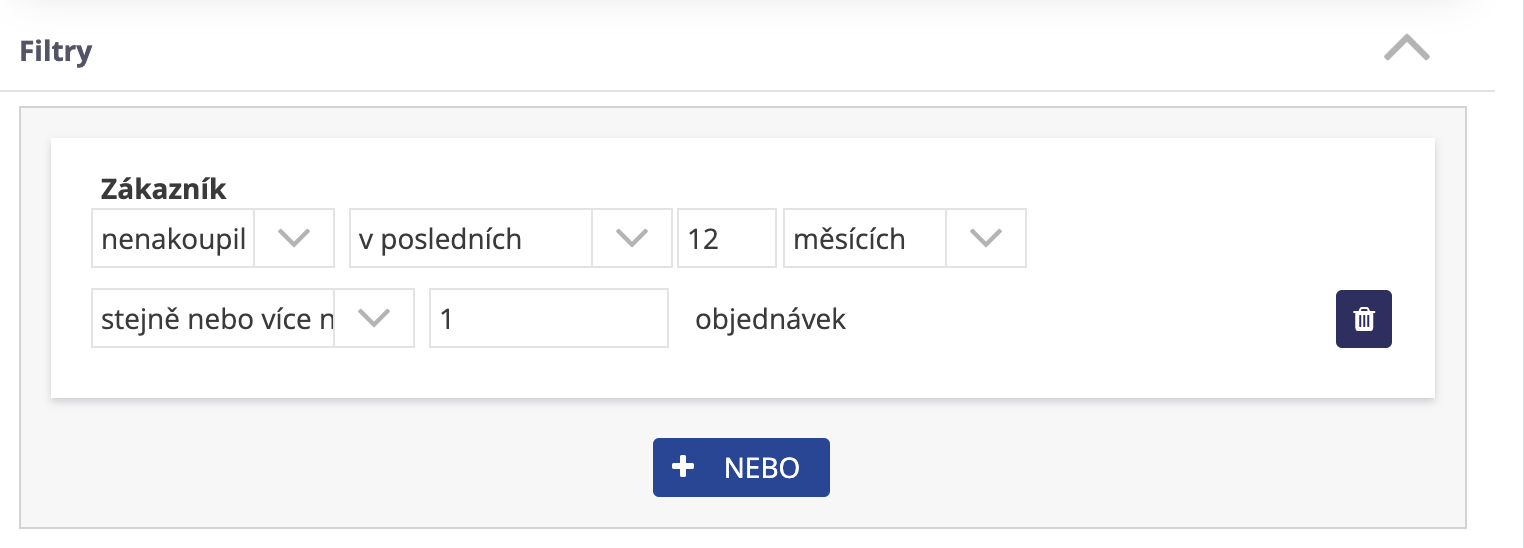Open dropdown arrow next to 'v posledních'
The image size is (1524, 548).
[632, 238]
